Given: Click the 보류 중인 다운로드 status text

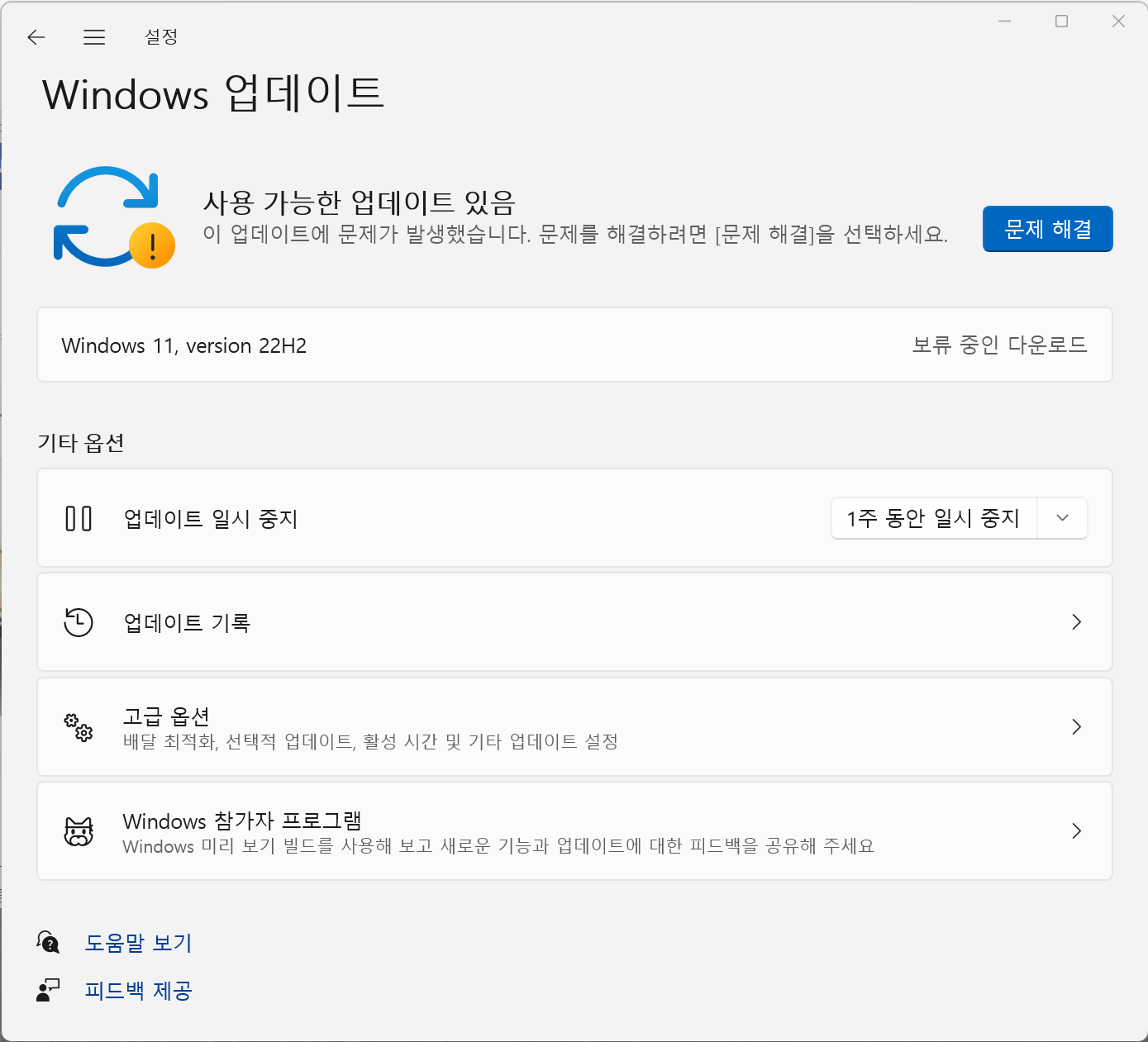Looking at the screenshot, I should 999,345.
